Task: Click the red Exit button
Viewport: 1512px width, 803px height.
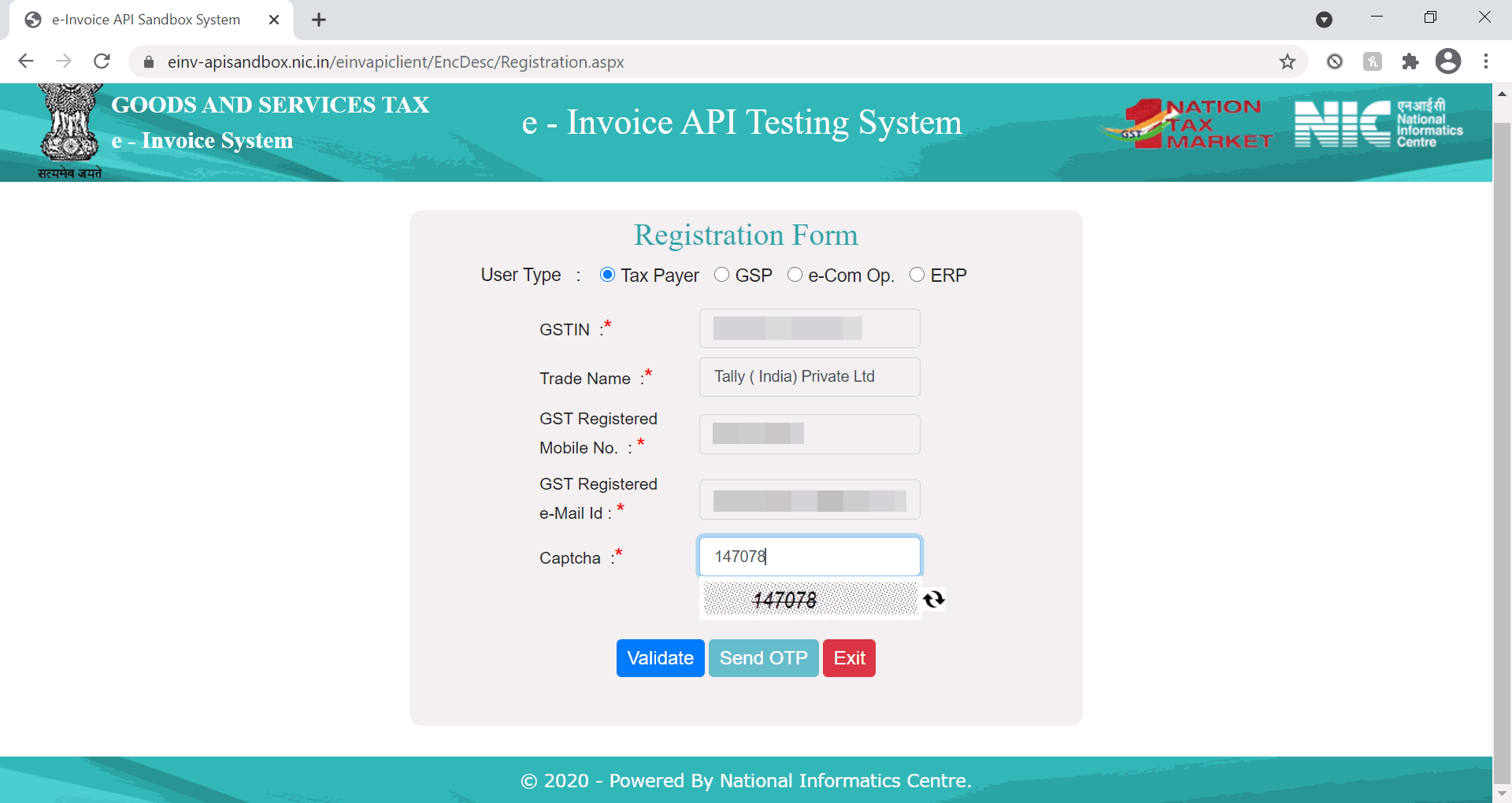Action: tap(850, 658)
